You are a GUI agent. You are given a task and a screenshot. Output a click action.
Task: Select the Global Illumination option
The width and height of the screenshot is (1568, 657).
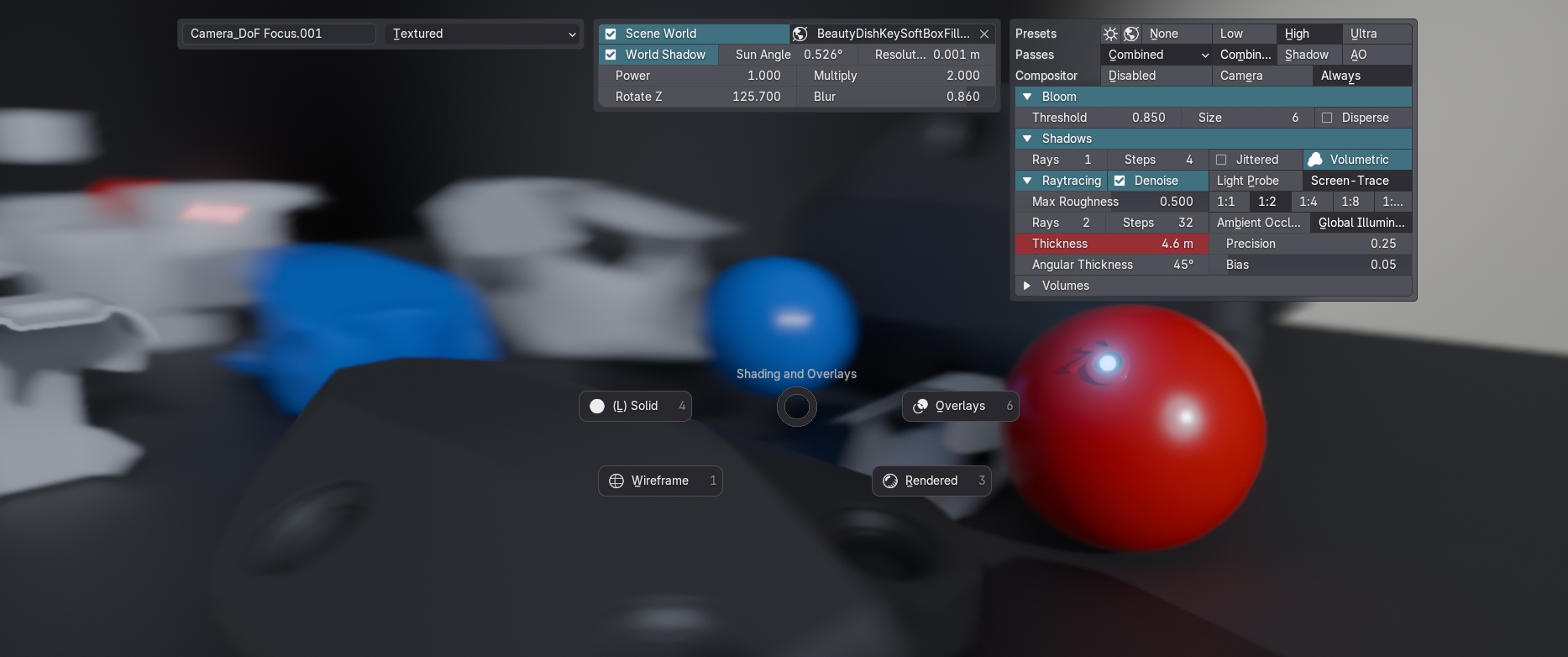pyautogui.click(x=1361, y=223)
